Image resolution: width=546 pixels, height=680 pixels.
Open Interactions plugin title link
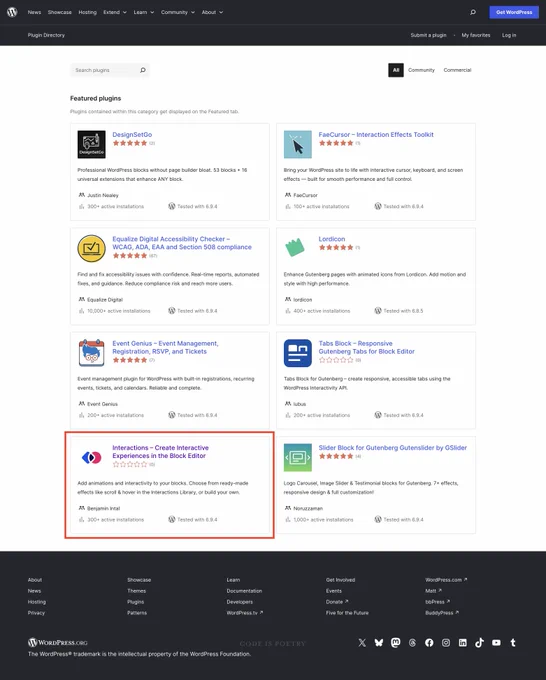160,451
